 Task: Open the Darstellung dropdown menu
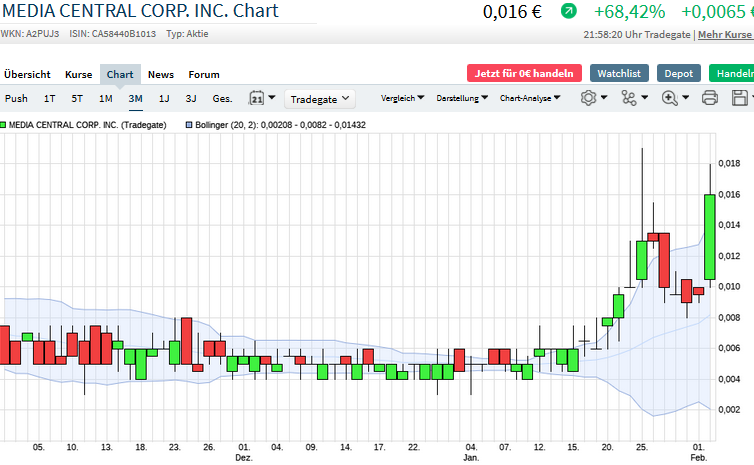point(462,98)
